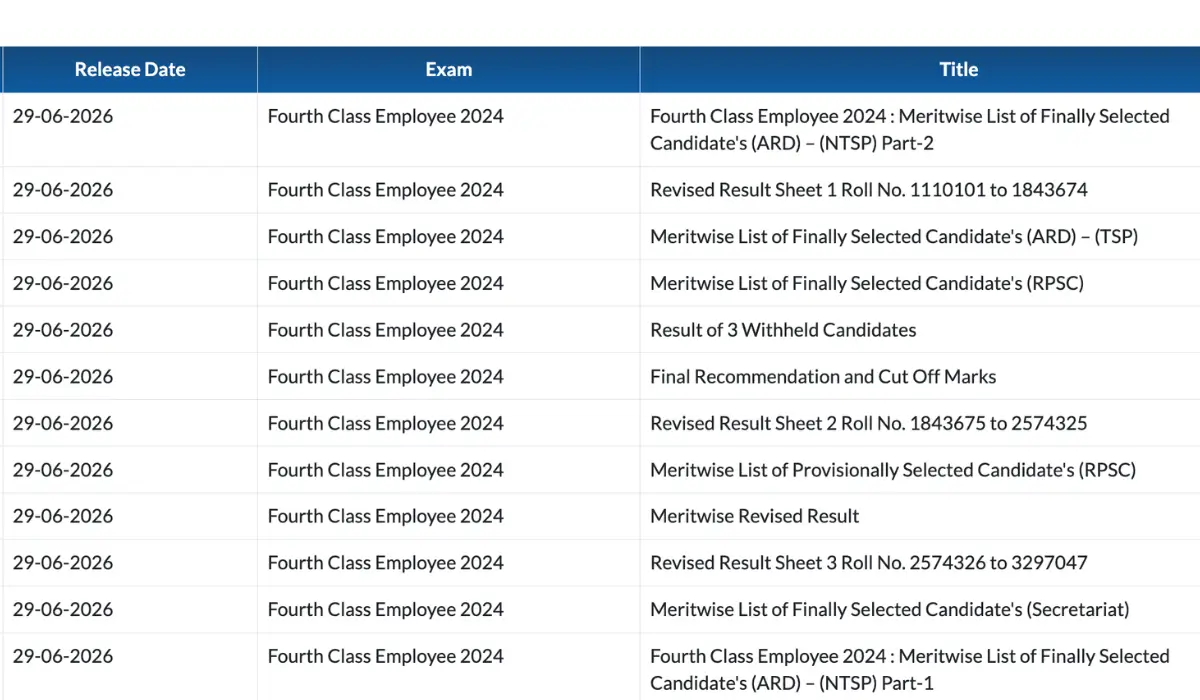Open Revised Result Sheet 2 Roll No. 1843675

(x=868, y=423)
